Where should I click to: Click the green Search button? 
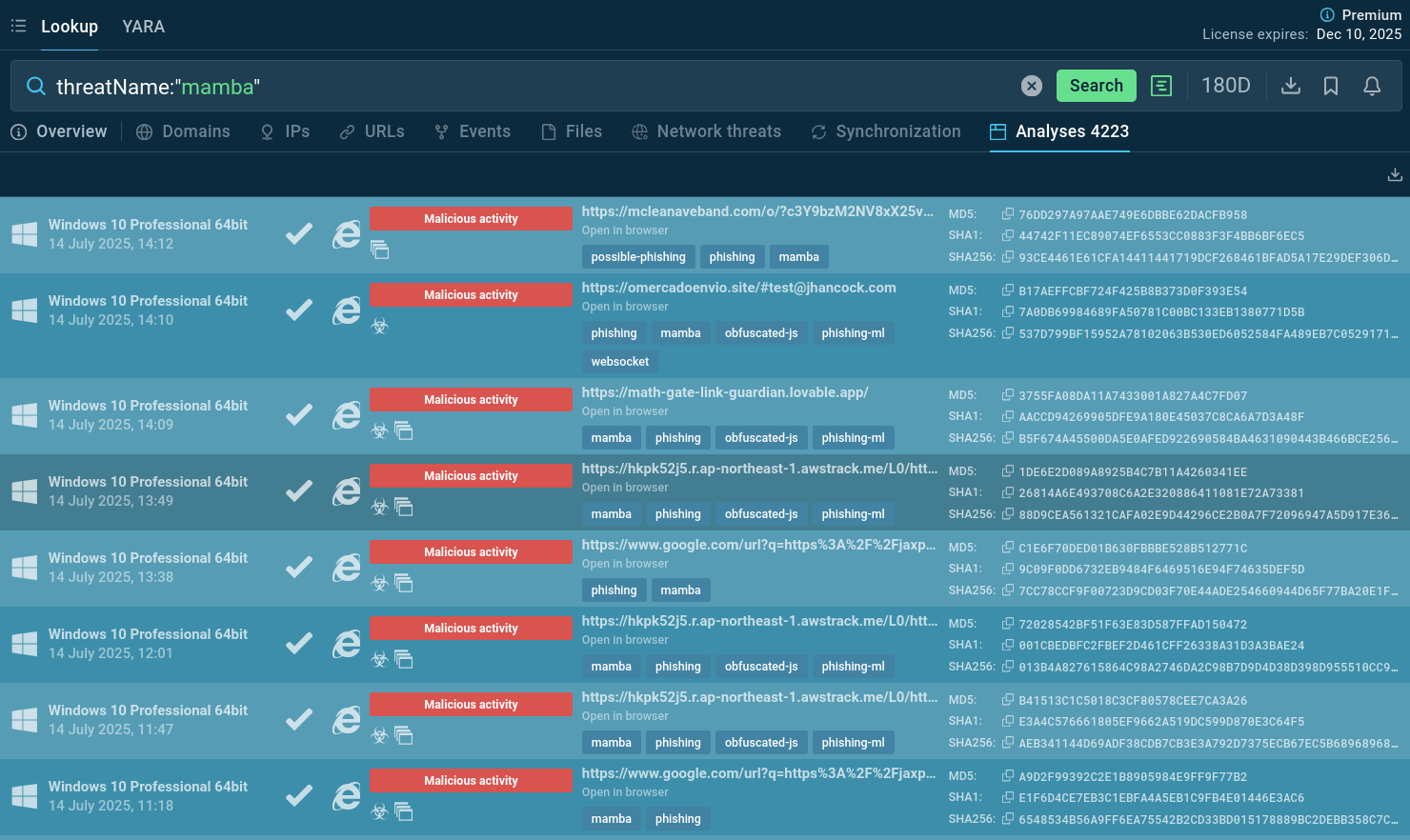(x=1096, y=86)
